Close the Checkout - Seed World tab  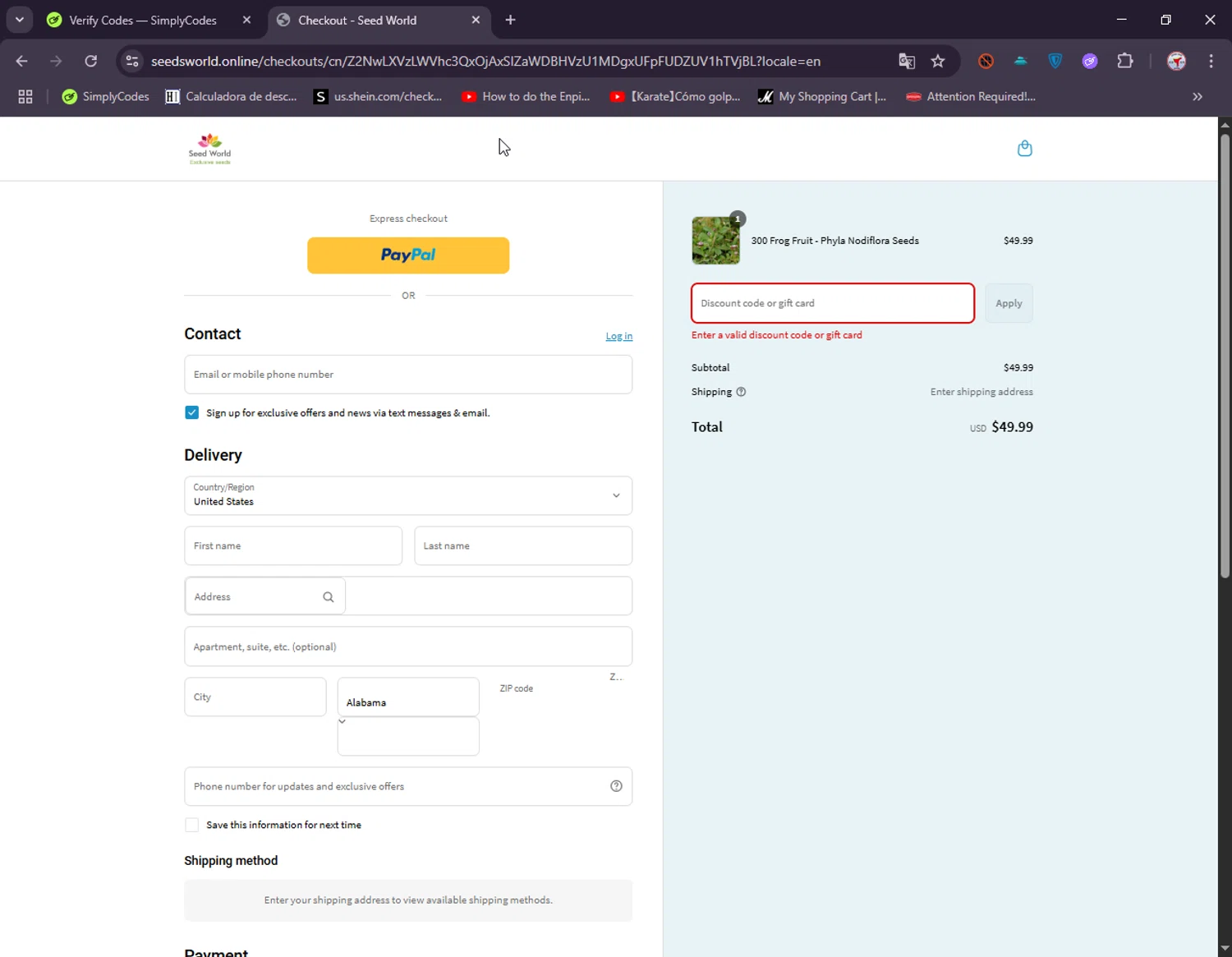click(x=476, y=20)
